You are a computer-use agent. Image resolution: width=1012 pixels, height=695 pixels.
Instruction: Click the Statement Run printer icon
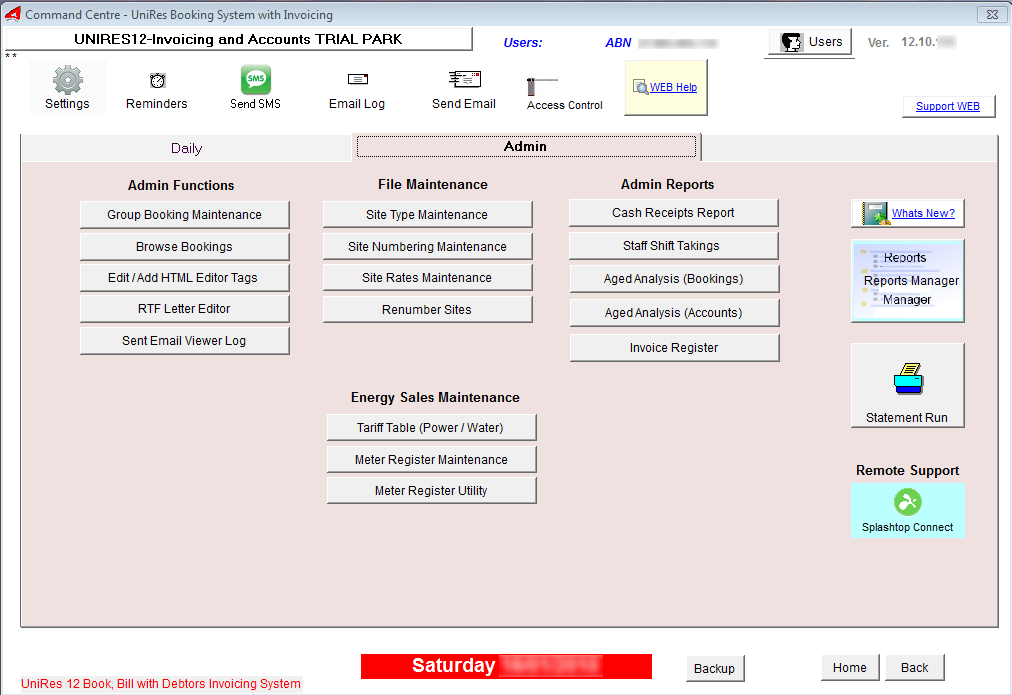[x=909, y=379]
